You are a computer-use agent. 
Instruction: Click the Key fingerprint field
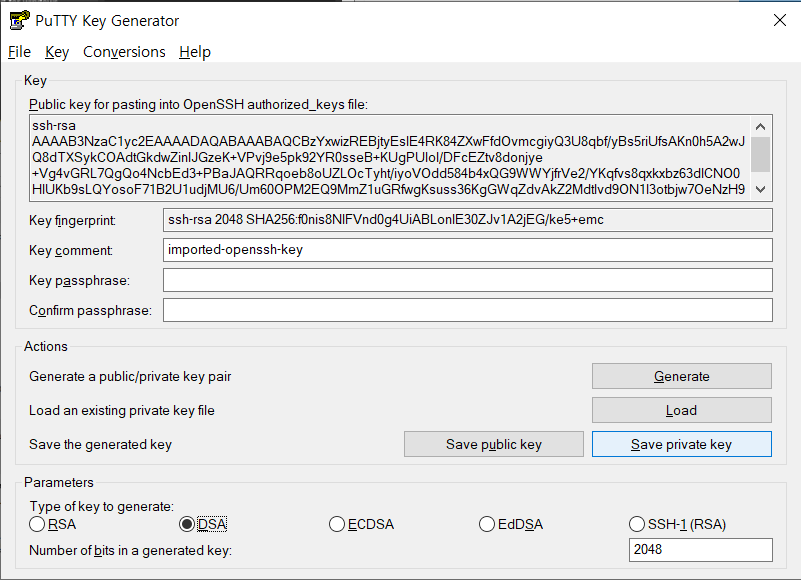467,220
